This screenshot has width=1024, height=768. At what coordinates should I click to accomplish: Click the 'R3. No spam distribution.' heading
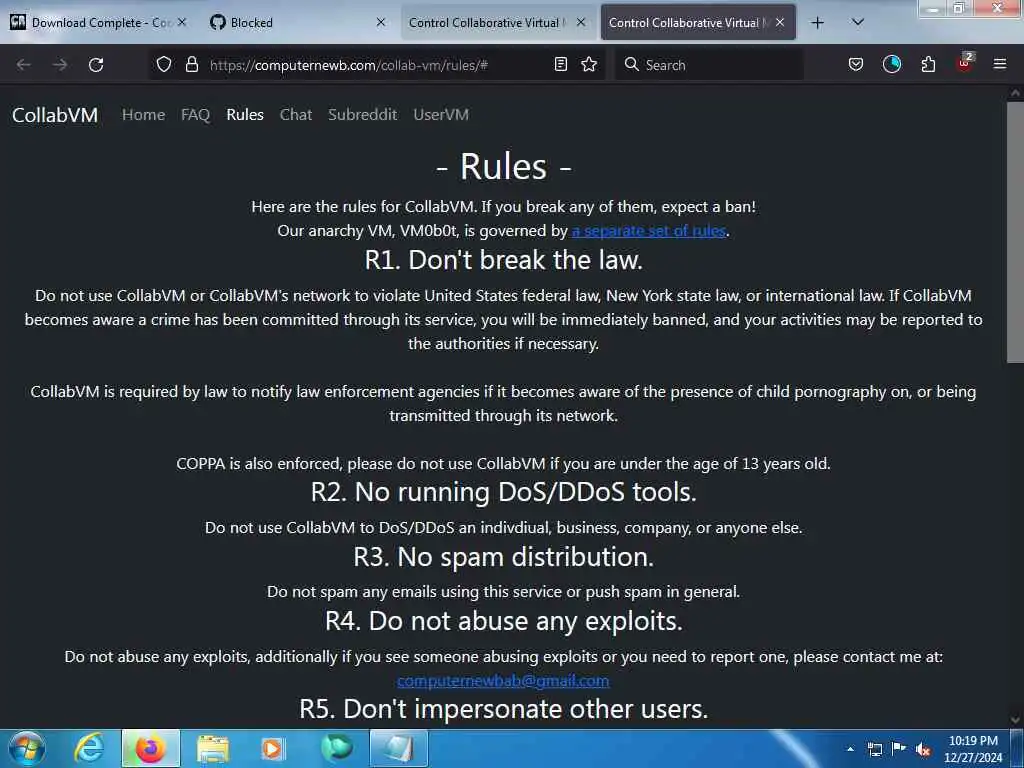coord(504,557)
